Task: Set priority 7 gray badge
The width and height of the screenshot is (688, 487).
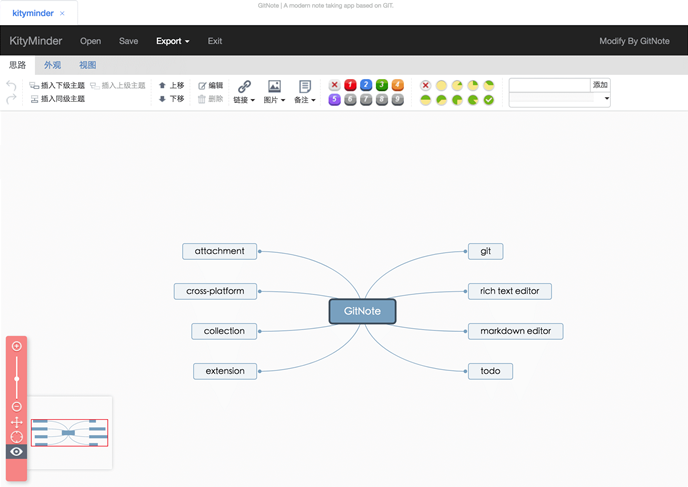Action: (366, 100)
